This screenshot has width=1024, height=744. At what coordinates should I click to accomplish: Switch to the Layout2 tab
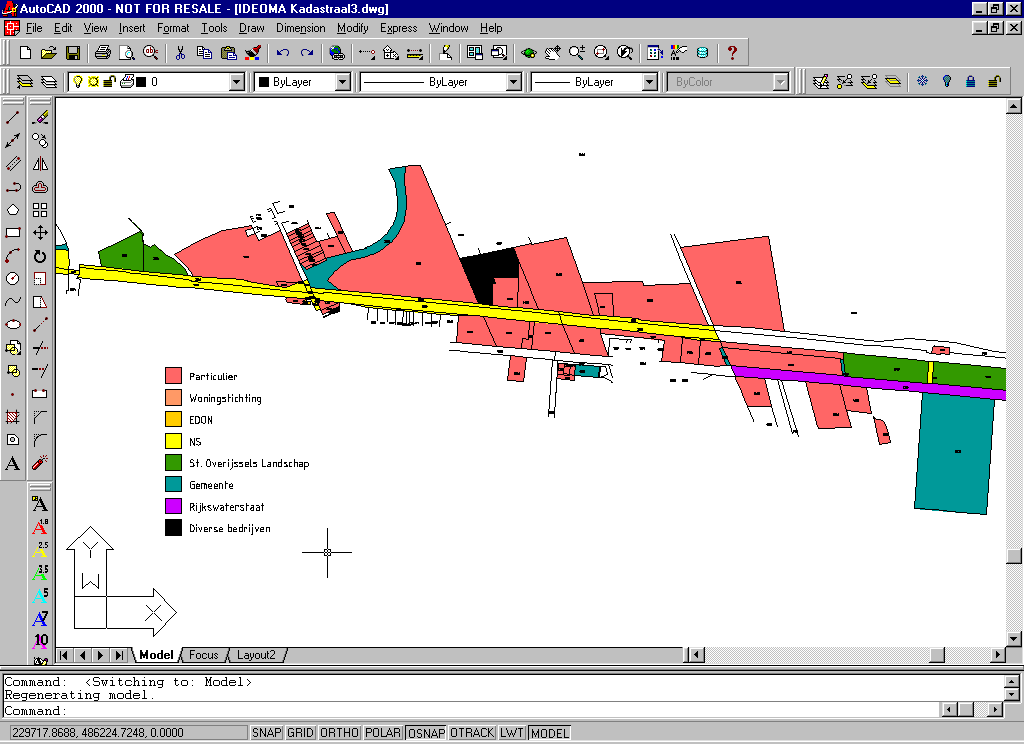click(x=256, y=655)
